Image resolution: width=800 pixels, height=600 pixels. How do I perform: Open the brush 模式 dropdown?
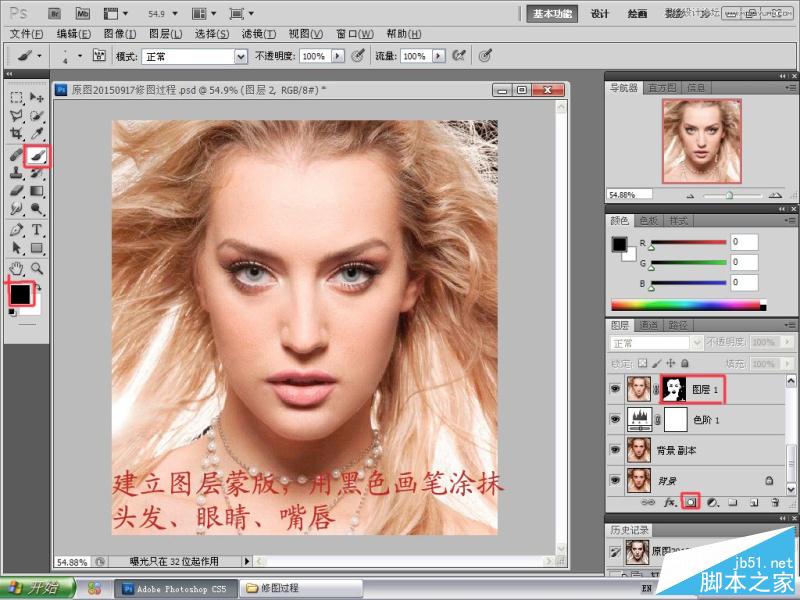[194, 57]
